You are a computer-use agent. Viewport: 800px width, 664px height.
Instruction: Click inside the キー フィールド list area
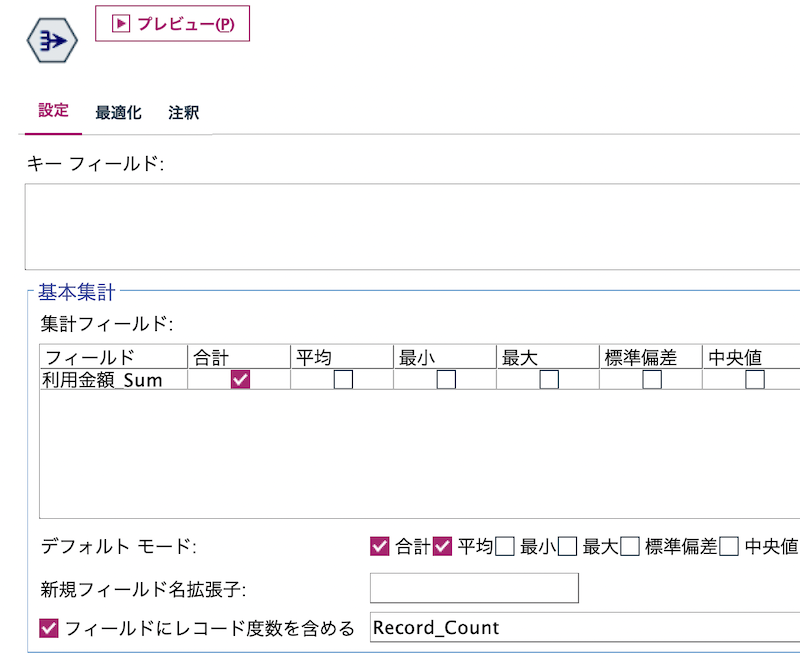coord(400,225)
